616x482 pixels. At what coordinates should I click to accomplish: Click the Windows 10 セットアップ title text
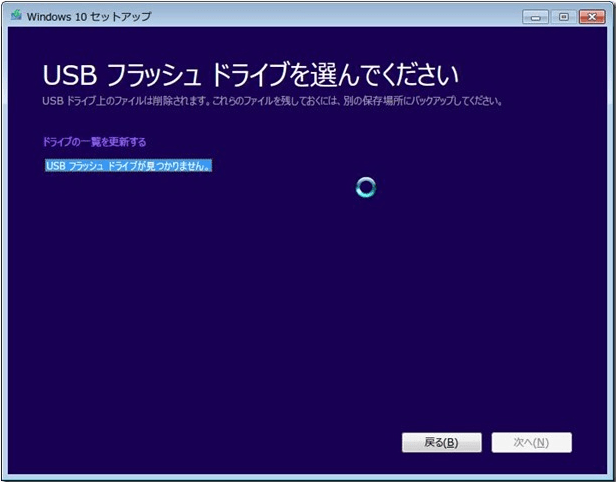click(89, 16)
